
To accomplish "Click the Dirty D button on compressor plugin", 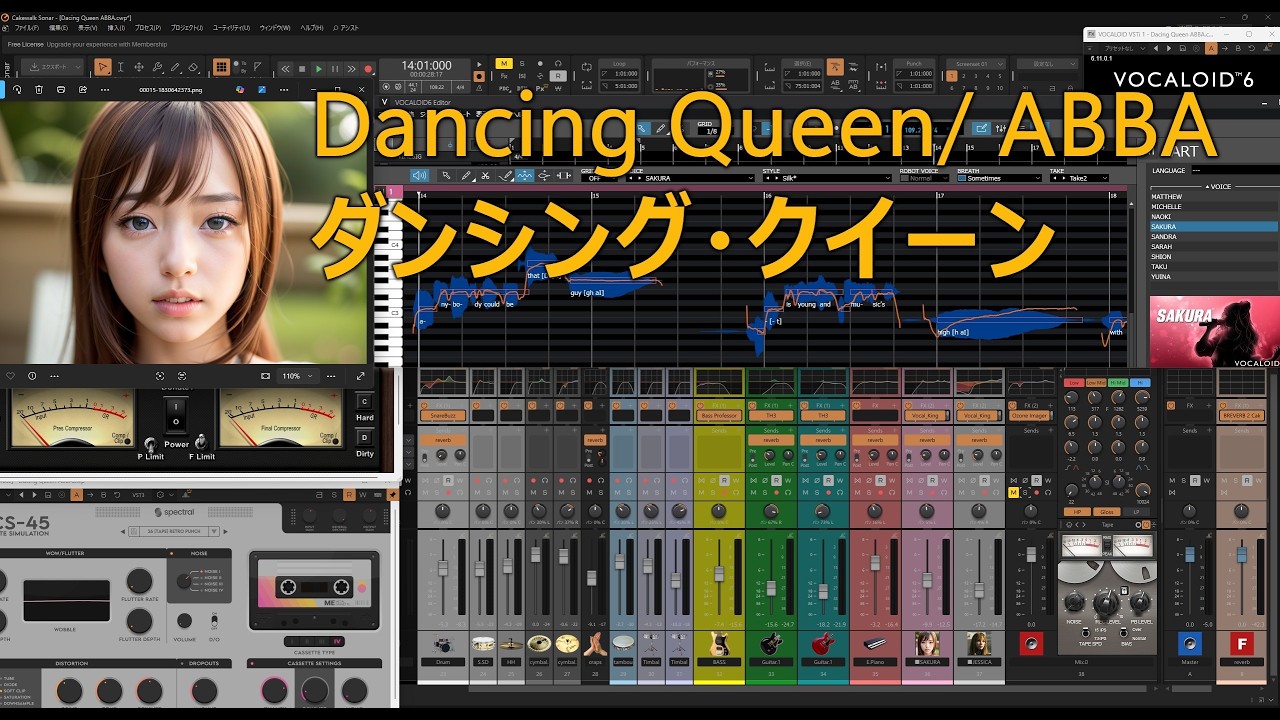I will [x=364, y=437].
